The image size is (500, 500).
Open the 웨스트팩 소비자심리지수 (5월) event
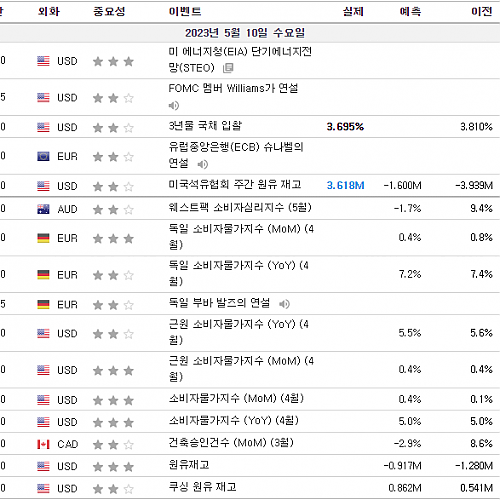(x=240, y=208)
